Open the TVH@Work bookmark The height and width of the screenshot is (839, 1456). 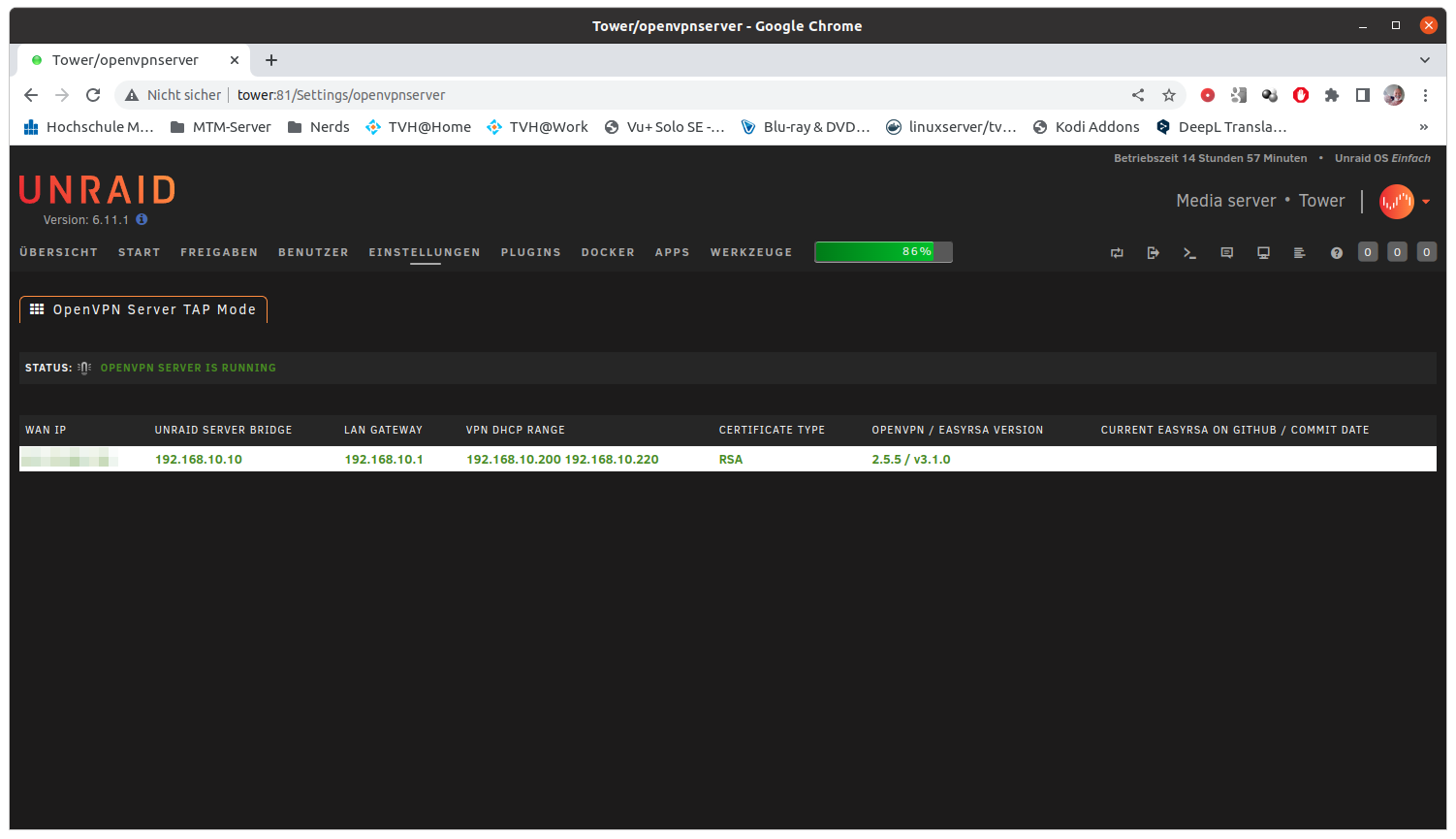pyautogui.click(x=537, y=127)
